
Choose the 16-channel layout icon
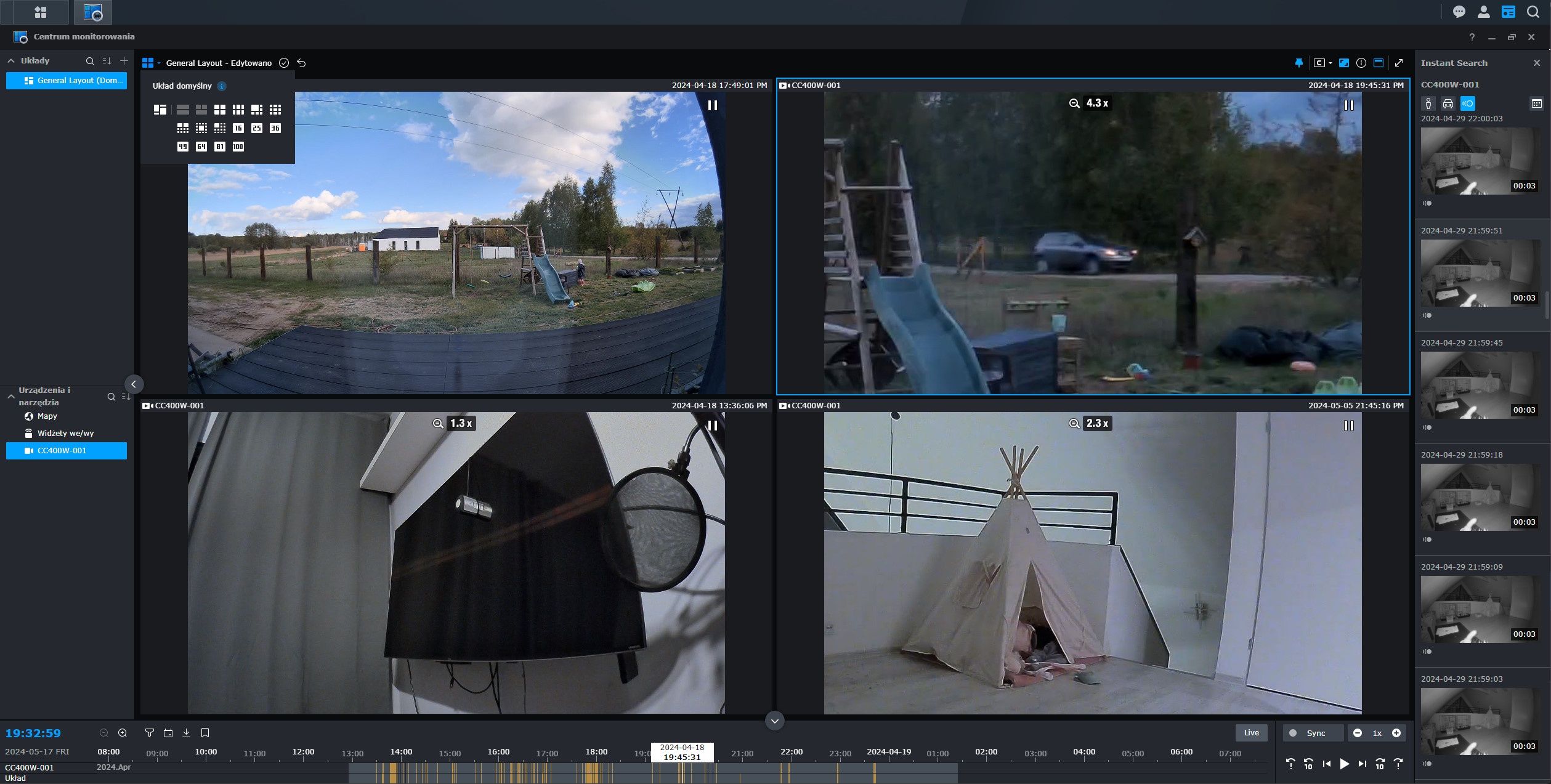[238, 128]
